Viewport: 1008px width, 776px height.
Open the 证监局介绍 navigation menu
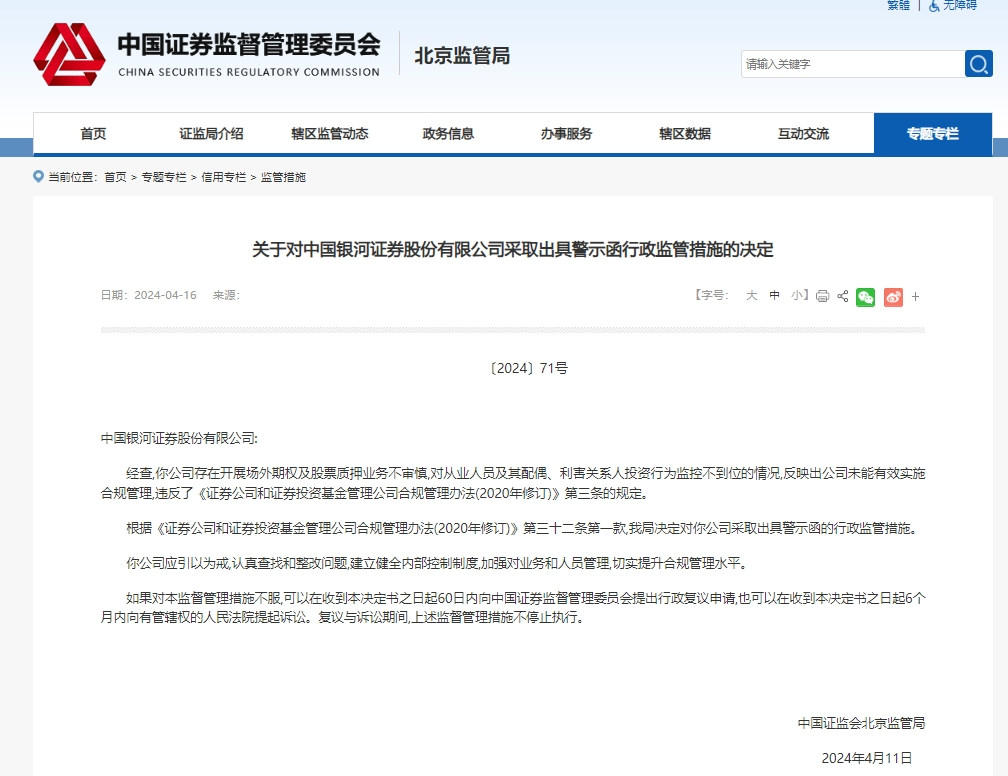tap(211, 134)
